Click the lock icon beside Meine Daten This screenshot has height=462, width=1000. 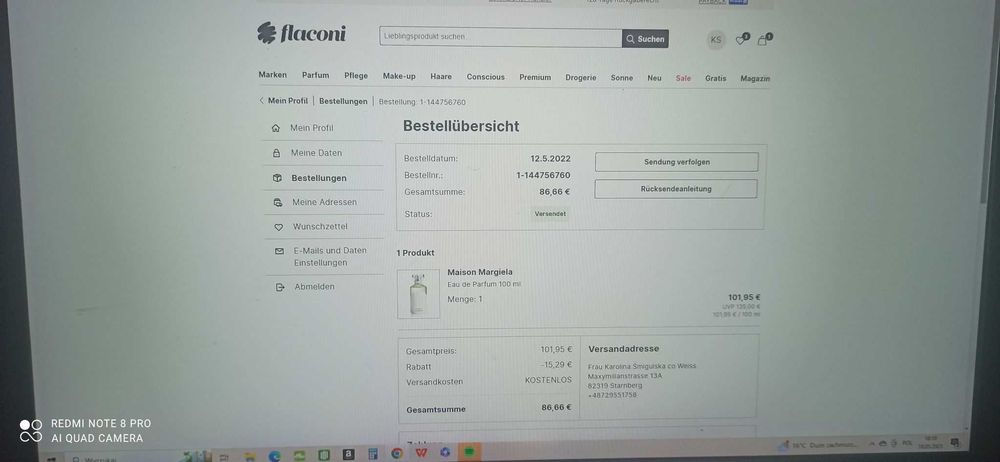pos(276,153)
